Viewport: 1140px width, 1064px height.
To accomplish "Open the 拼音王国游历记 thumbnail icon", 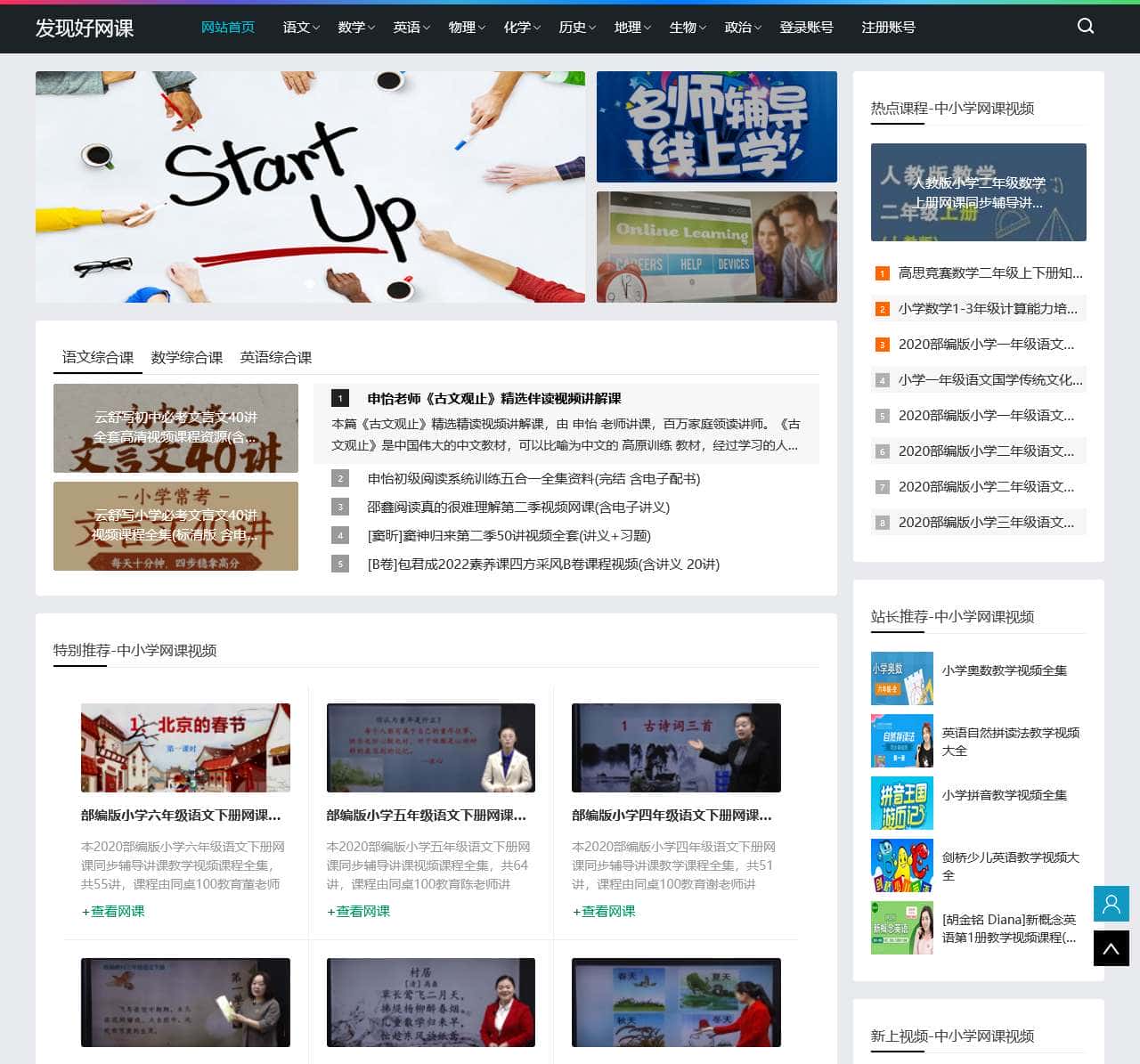I will click(901, 803).
